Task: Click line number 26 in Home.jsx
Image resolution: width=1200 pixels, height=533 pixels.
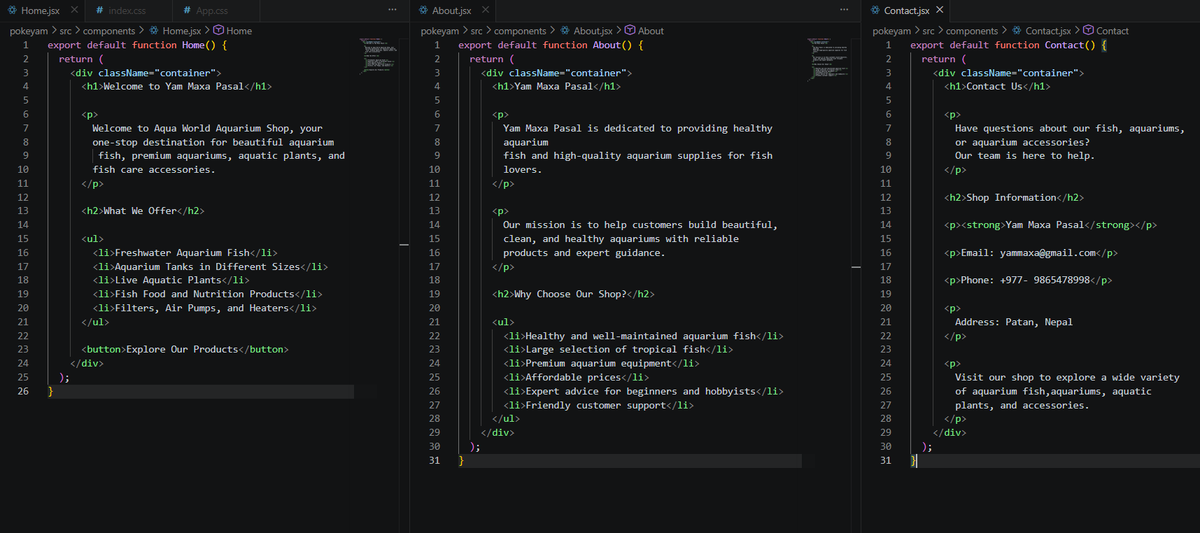Action: click(23, 392)
